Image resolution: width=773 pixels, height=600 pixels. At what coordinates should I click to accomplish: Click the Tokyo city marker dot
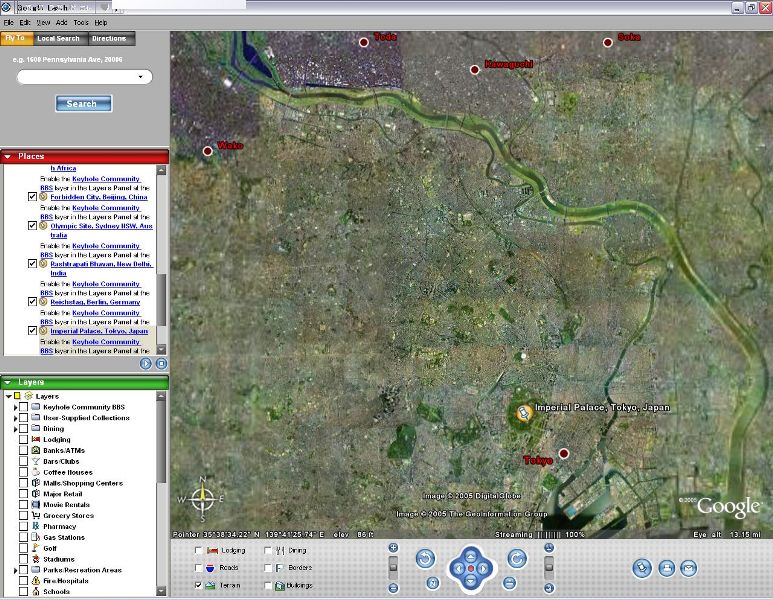564,453
